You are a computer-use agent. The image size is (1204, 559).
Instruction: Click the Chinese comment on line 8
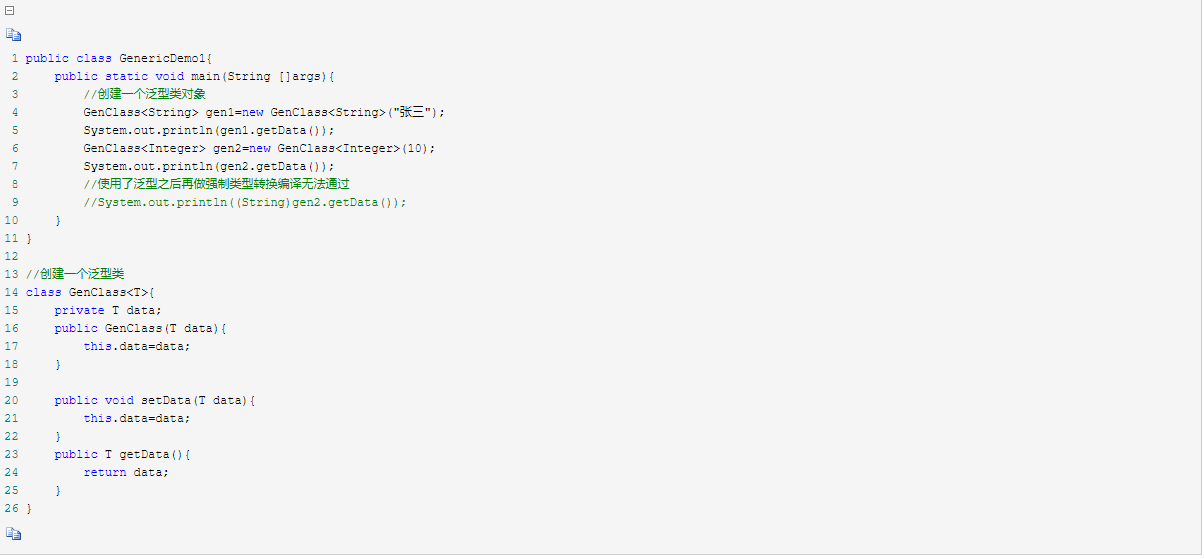(216, 184)
